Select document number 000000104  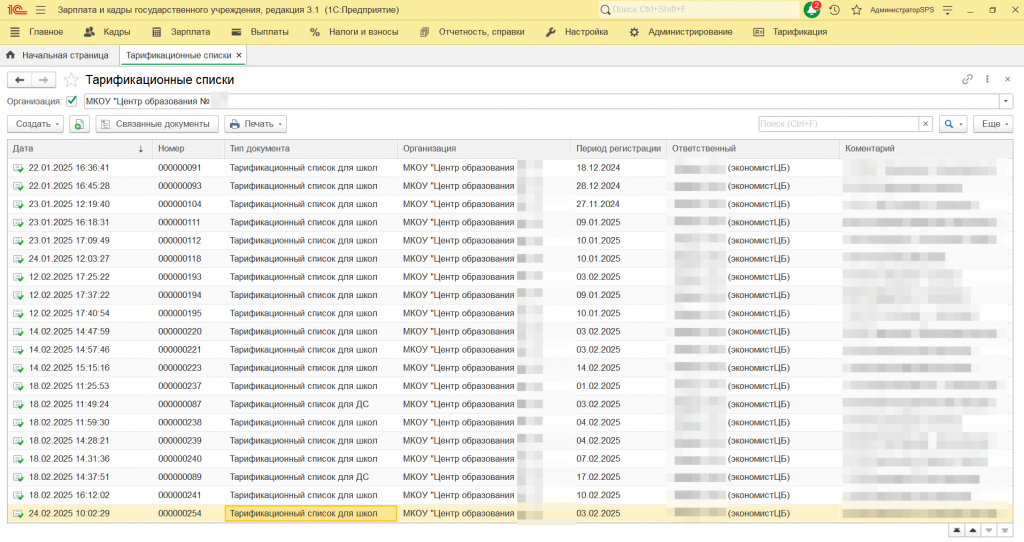(x=180, y=204)
